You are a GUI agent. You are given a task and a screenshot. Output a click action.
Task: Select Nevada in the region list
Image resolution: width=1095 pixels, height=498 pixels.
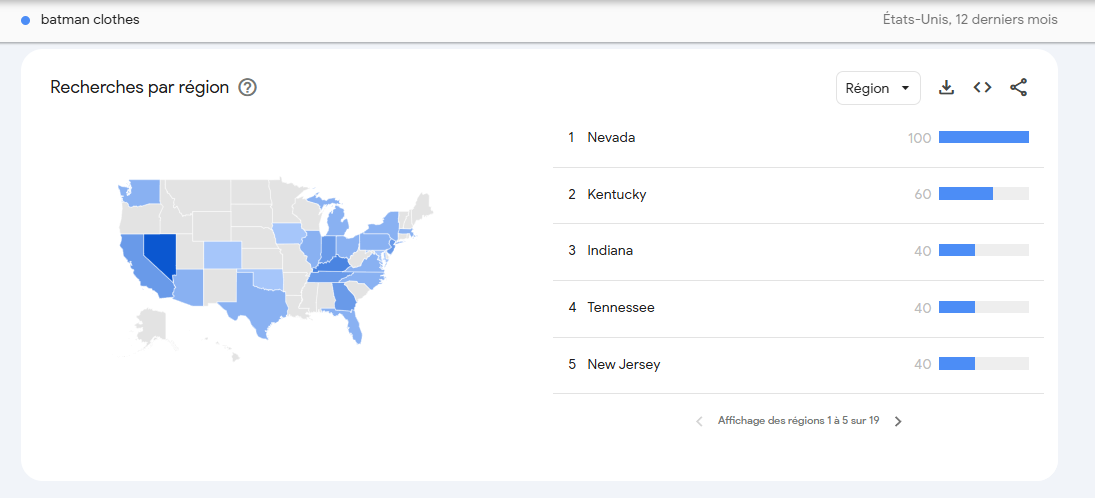611,138
